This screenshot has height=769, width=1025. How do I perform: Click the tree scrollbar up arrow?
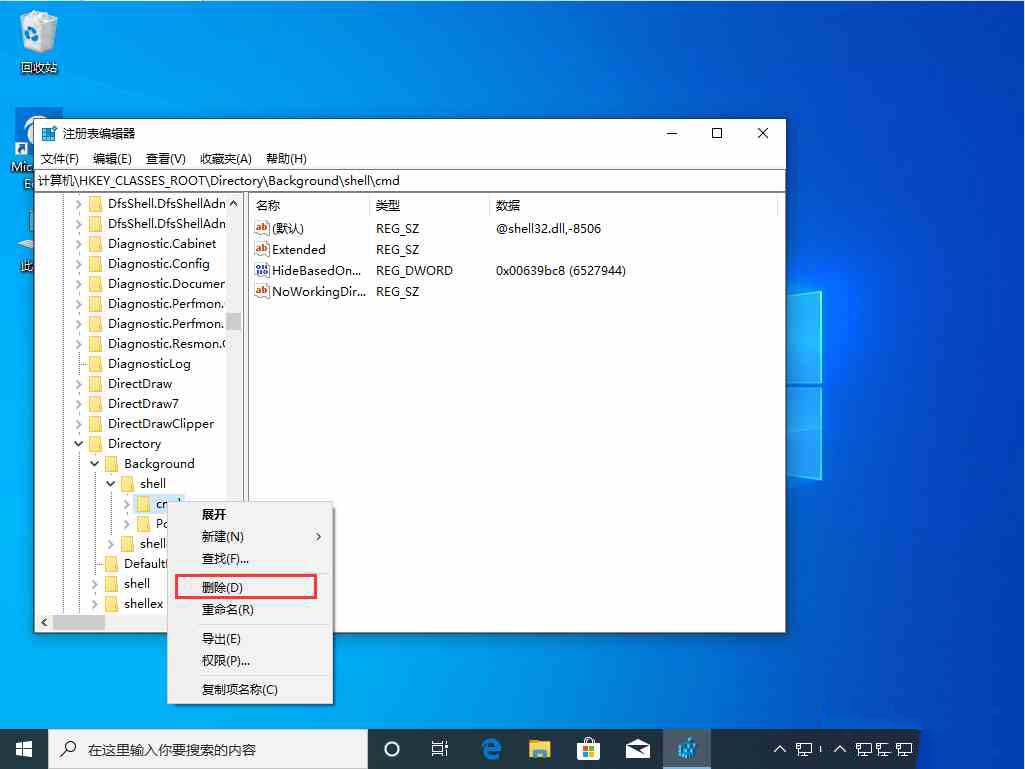click(233, 203)
